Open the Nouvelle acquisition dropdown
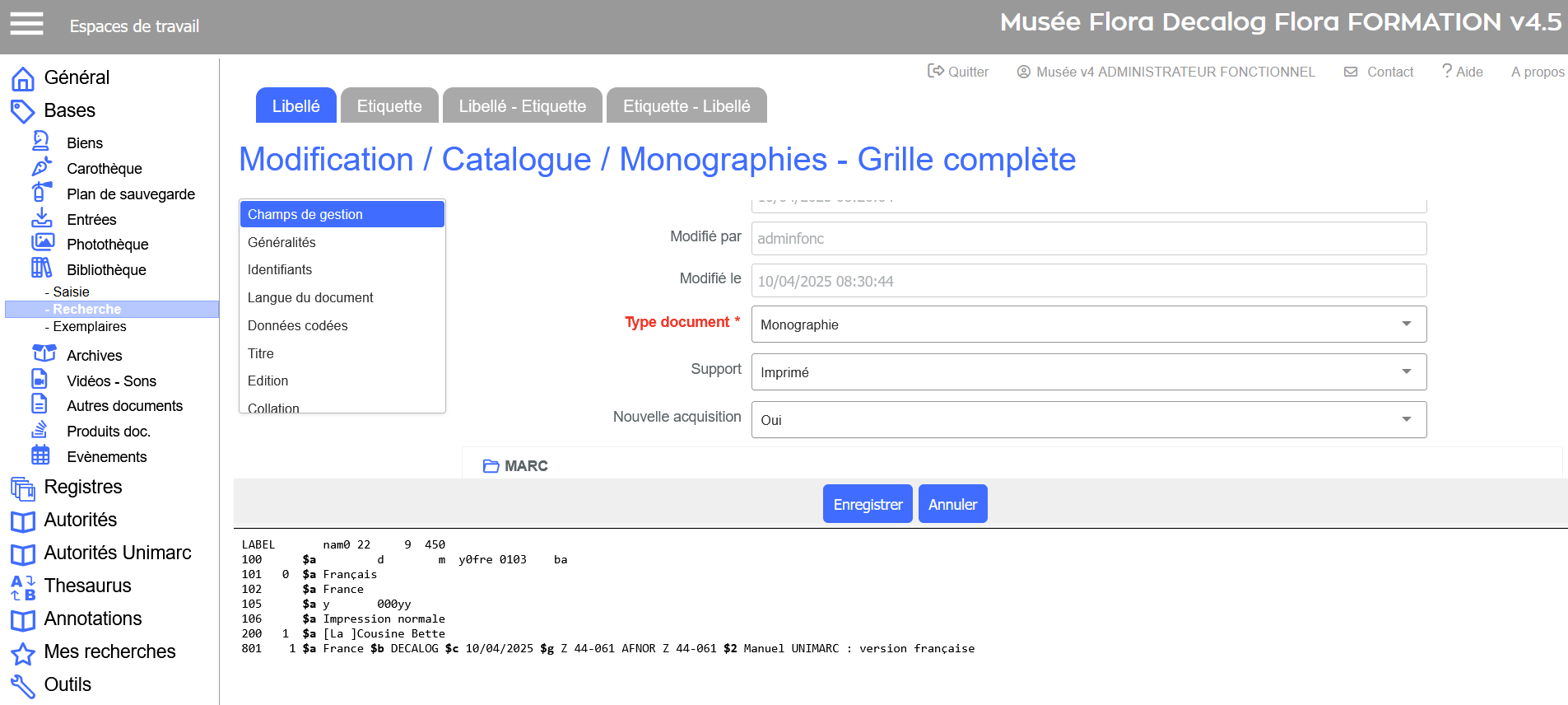1568x705 pixels. tap(1087, 420)
